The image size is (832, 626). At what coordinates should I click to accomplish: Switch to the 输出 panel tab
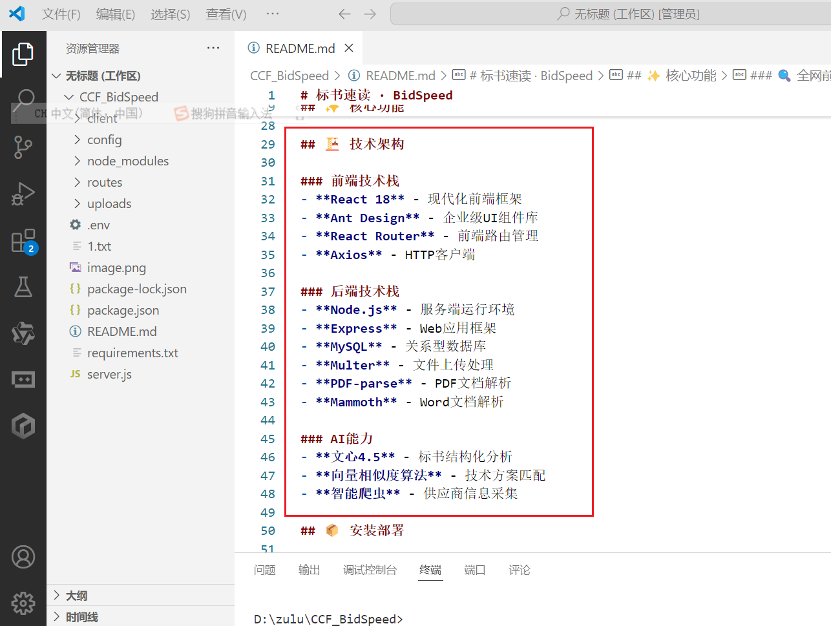(x=309, y=570)
